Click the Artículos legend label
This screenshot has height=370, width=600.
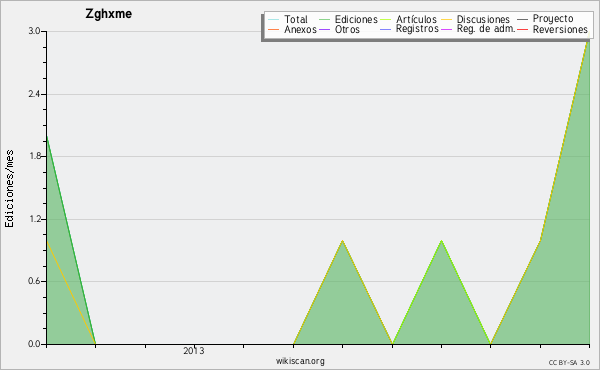tap(416, 20)
